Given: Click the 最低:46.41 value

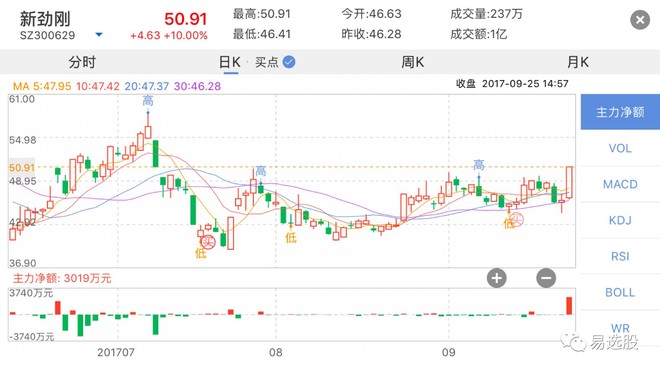Looking at the screenshot, I should pyautogui.click(x=262, y=34).
